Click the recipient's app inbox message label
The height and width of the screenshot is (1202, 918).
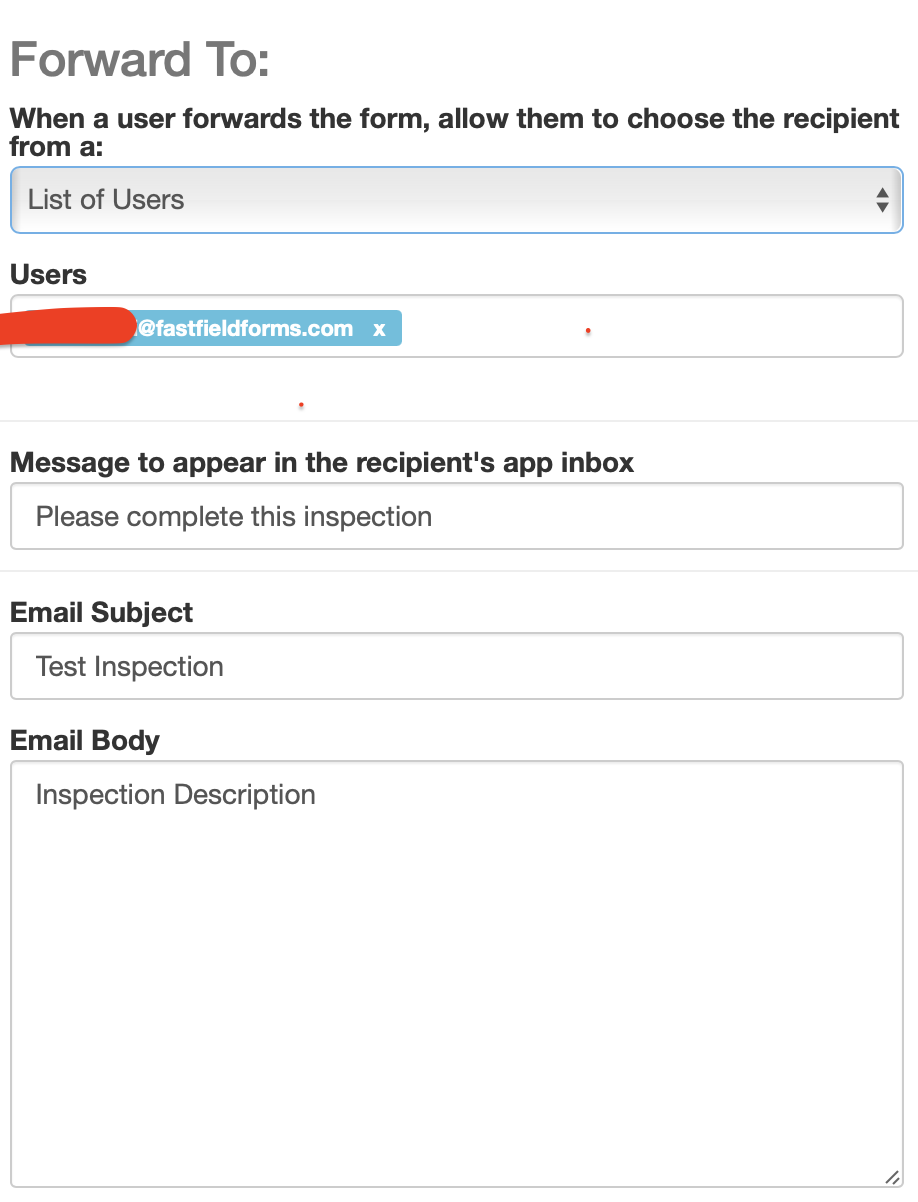point(322,463)
